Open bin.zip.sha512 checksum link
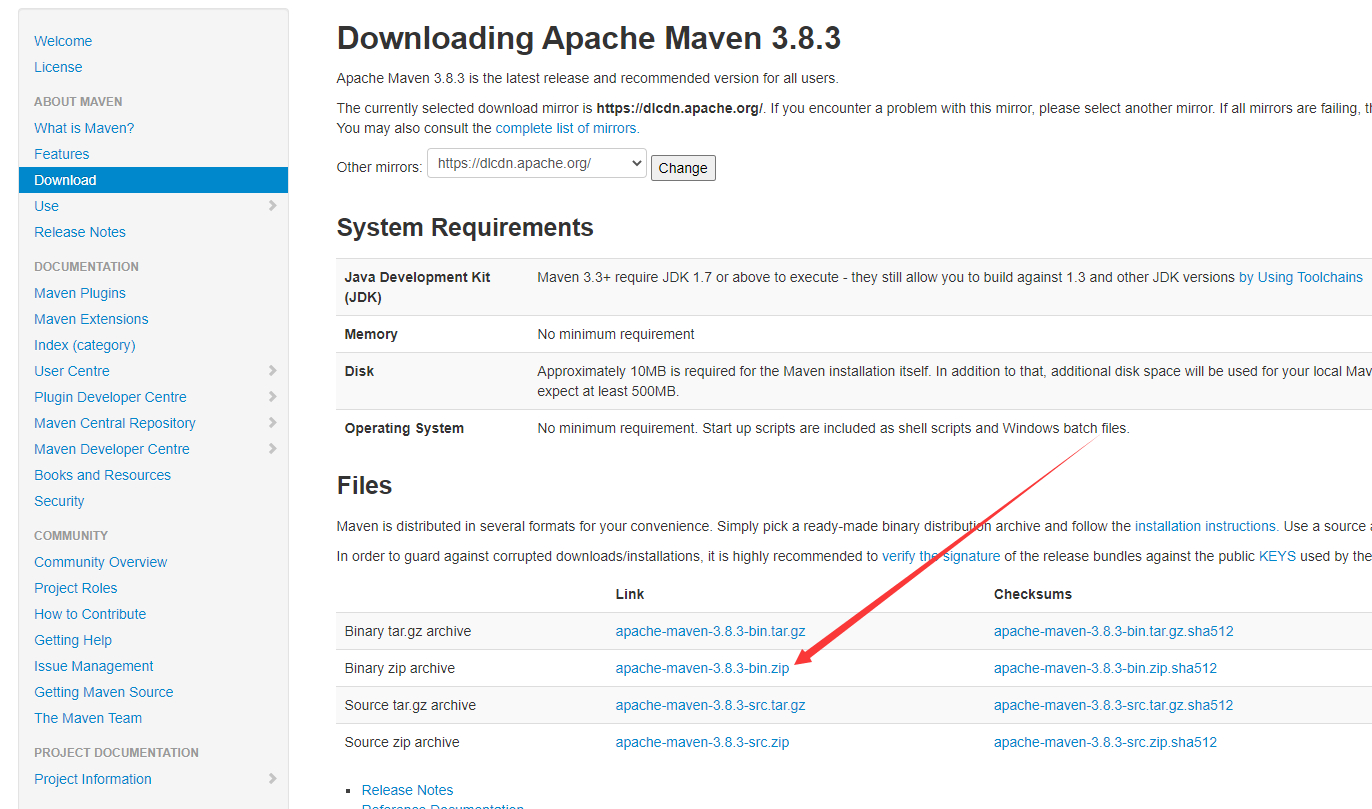 click(x=1106, y=668)
